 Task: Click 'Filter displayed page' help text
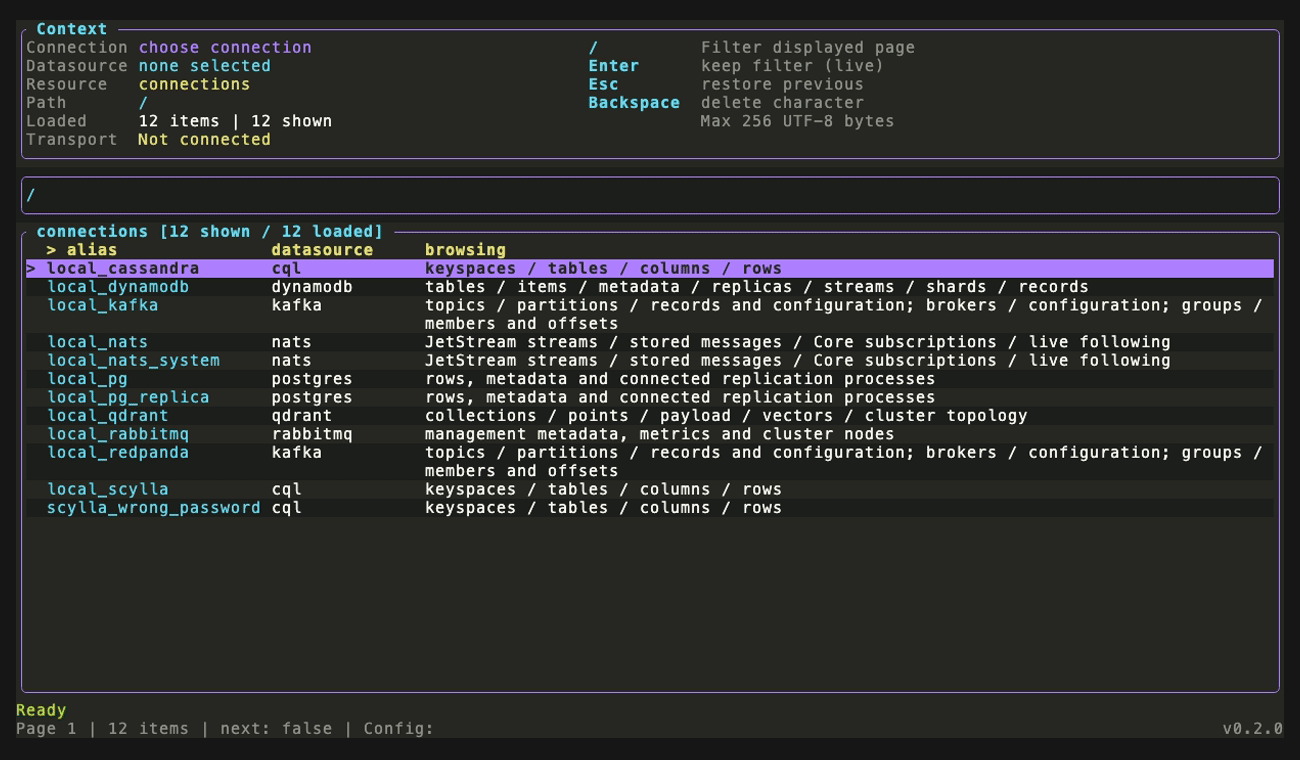click(x=808, y=47)
